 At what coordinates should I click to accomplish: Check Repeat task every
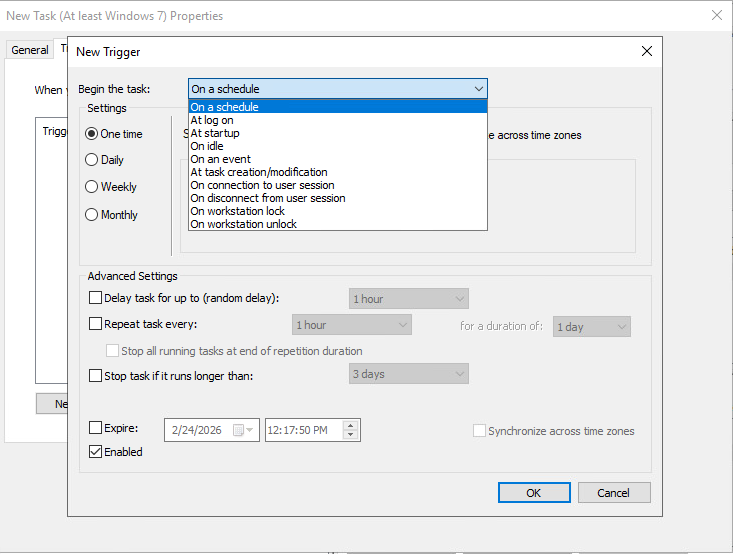[95, 324]
